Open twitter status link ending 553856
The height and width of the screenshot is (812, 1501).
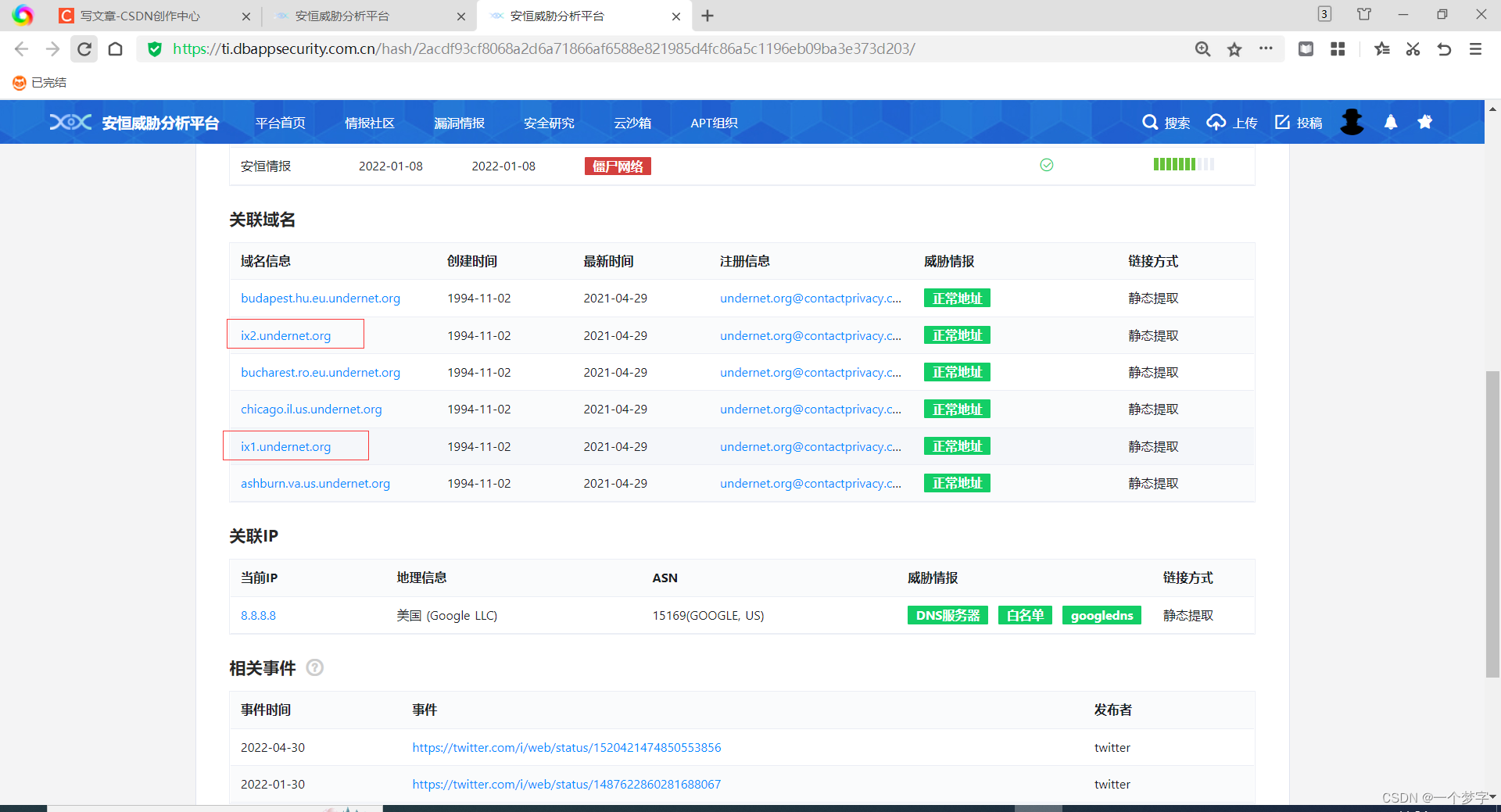(x=567, y=748)
